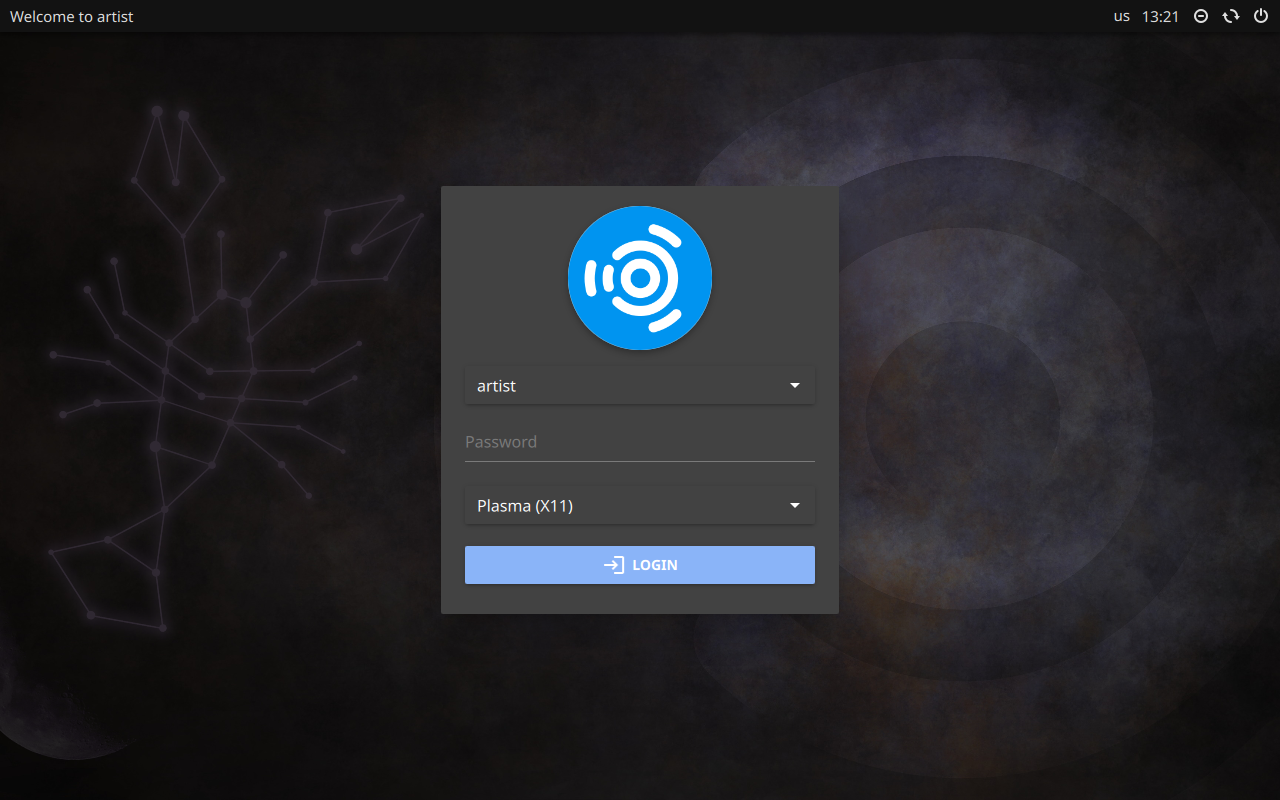Focus the Password input field
Viewport: 1280px width, 800px height.
tap(640, 442)
